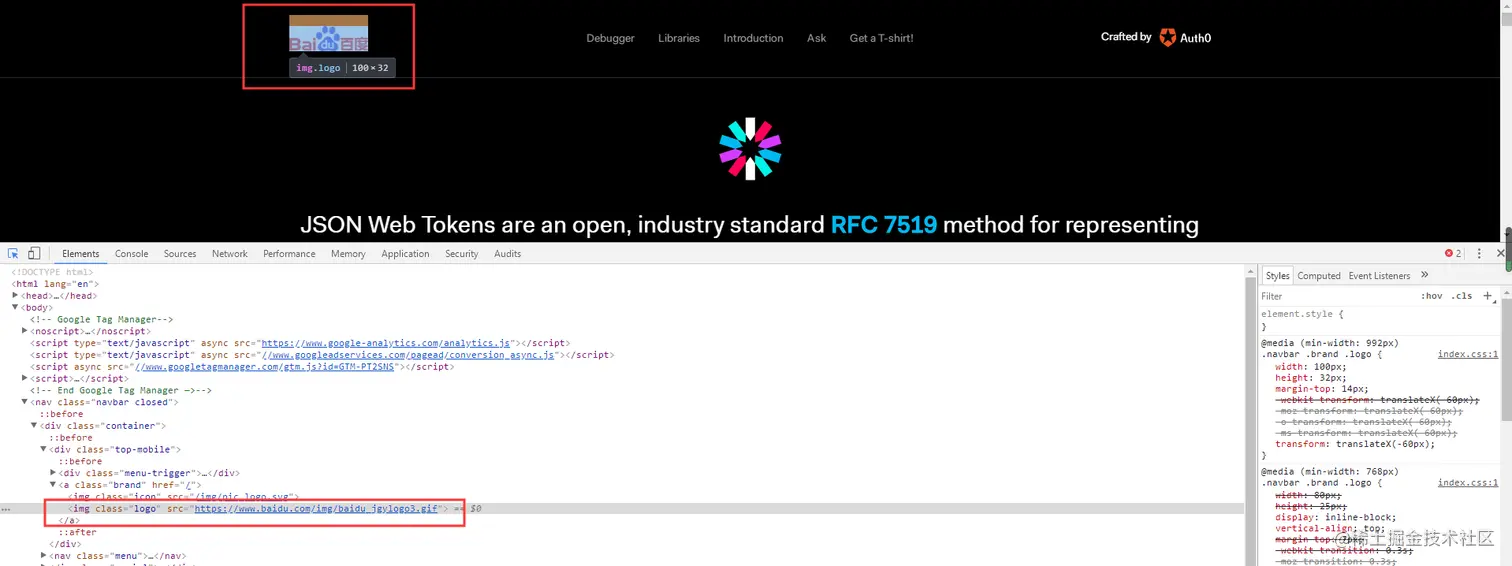Click the RFC 7519 link in headline
This screenshot has width=1512, height=566.
pyautogui.click(x=884, y=224)
